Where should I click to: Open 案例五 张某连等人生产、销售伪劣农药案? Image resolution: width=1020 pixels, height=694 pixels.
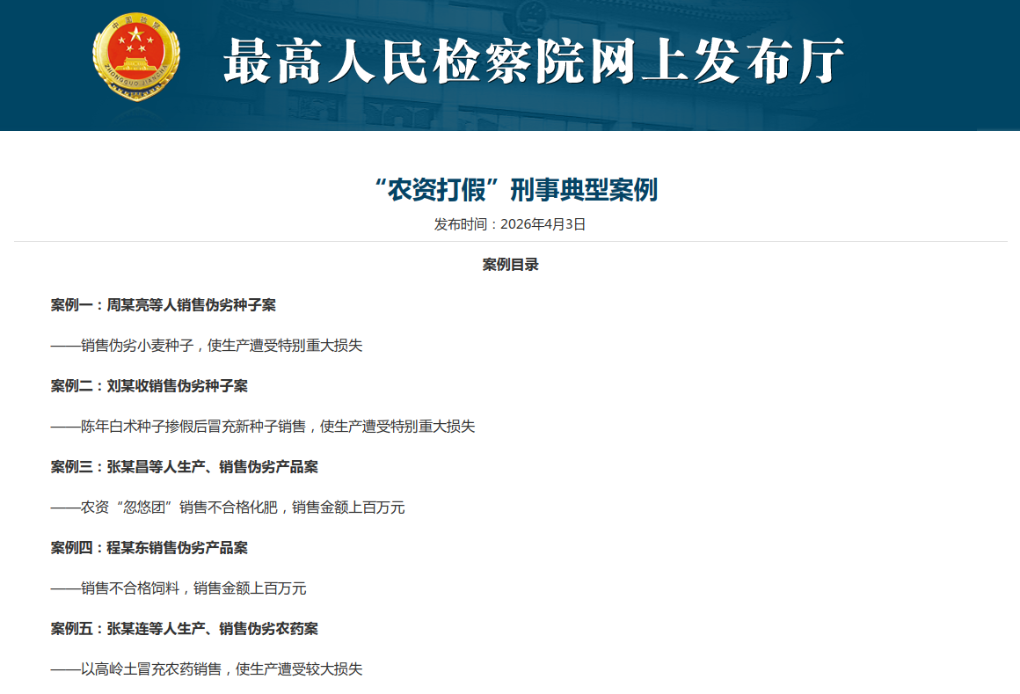coord(184,629)
